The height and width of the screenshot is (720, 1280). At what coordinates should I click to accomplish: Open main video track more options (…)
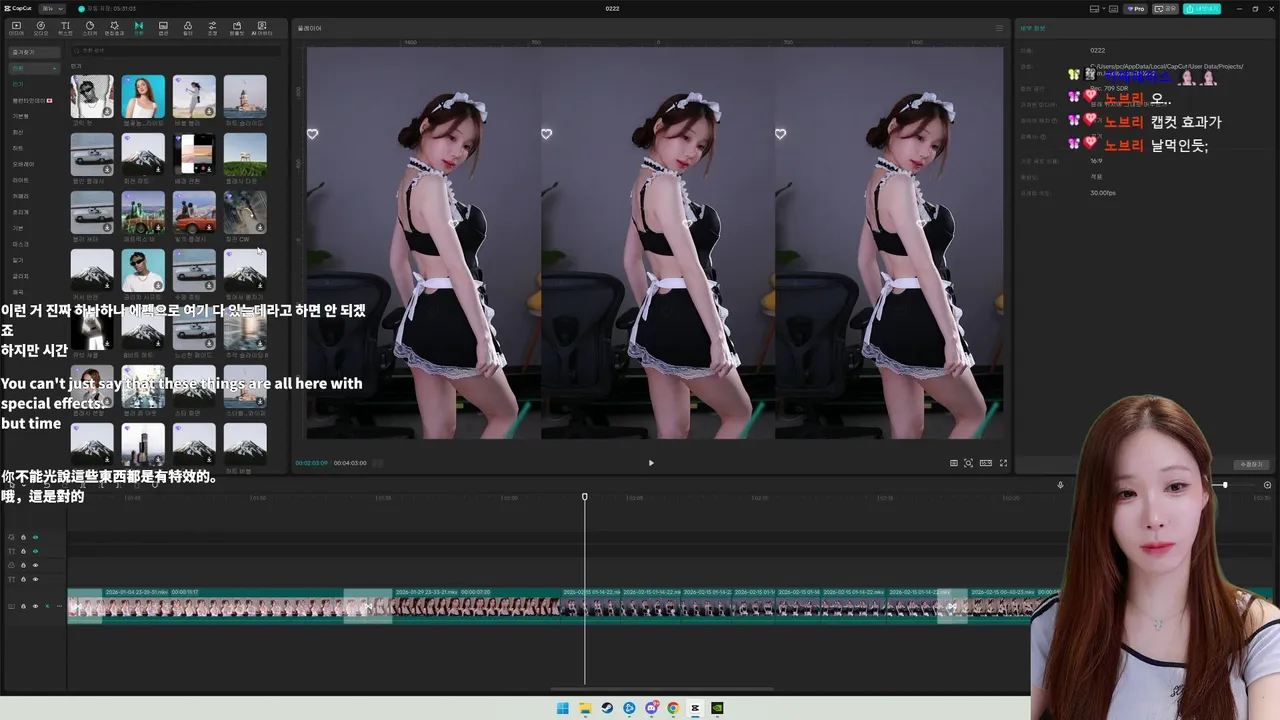[59, 606]
